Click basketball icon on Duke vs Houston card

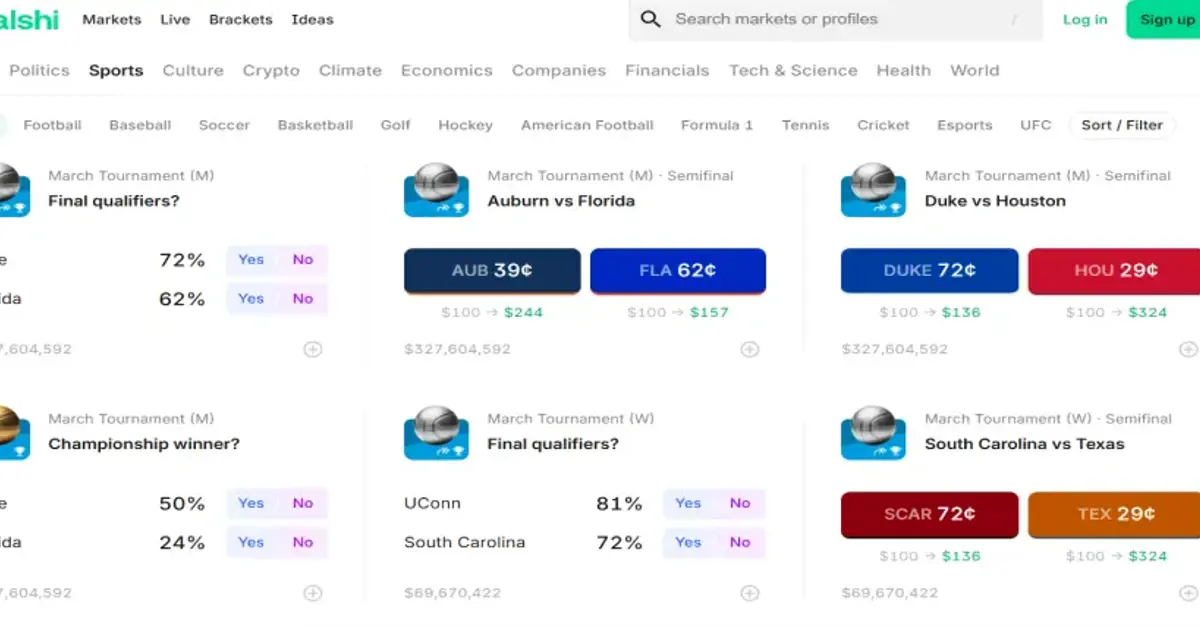[873, 188]
